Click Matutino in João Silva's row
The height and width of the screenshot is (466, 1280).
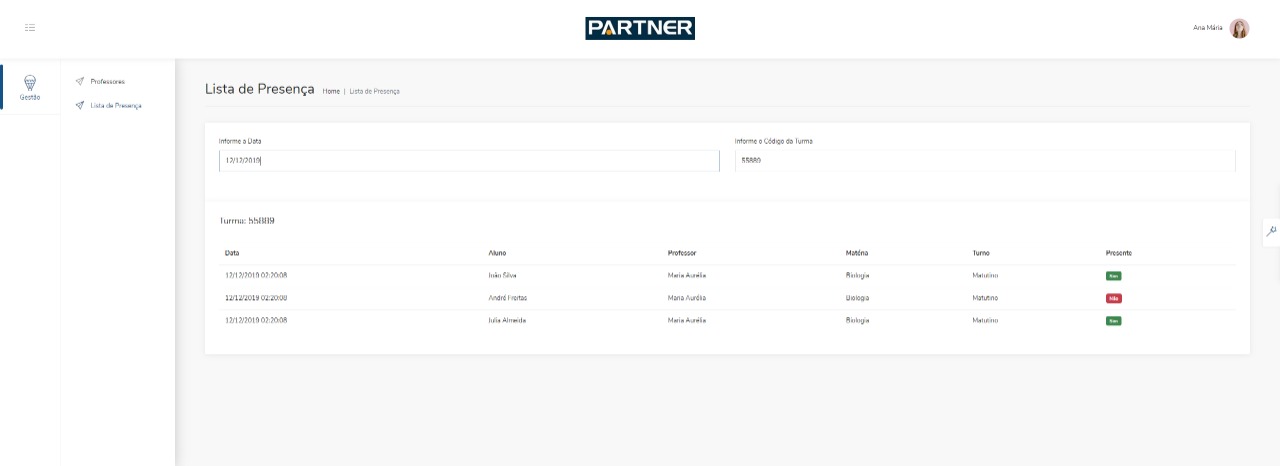pyautogui.click(x=985, y=275)
